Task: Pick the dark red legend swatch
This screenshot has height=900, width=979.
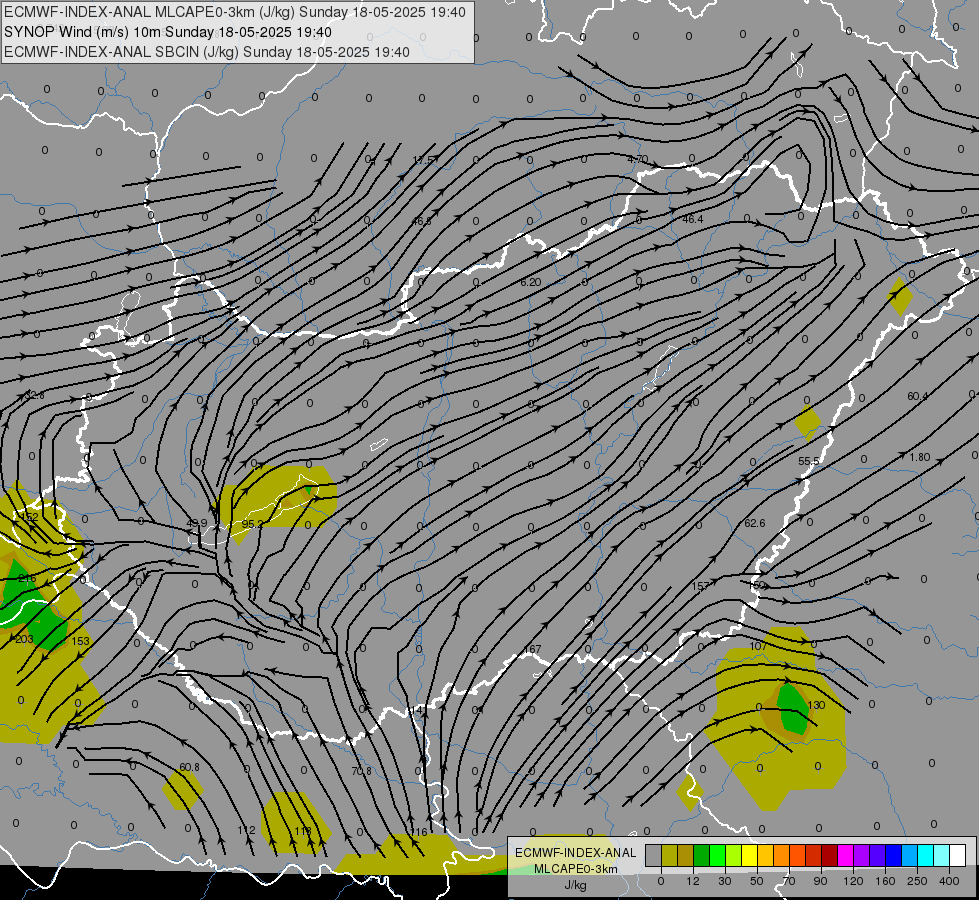Action: 829,855
